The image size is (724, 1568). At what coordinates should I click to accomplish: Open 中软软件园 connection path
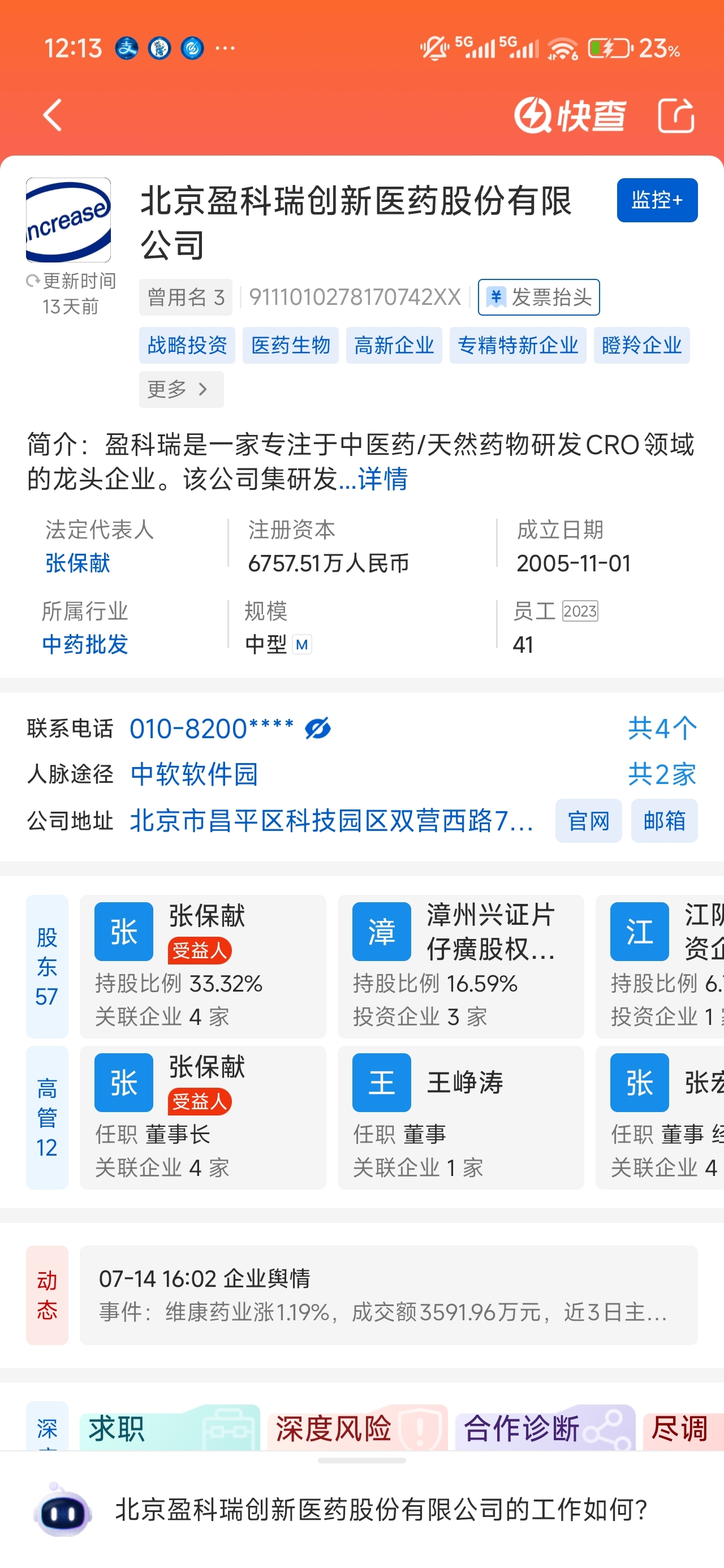point(194,774)
